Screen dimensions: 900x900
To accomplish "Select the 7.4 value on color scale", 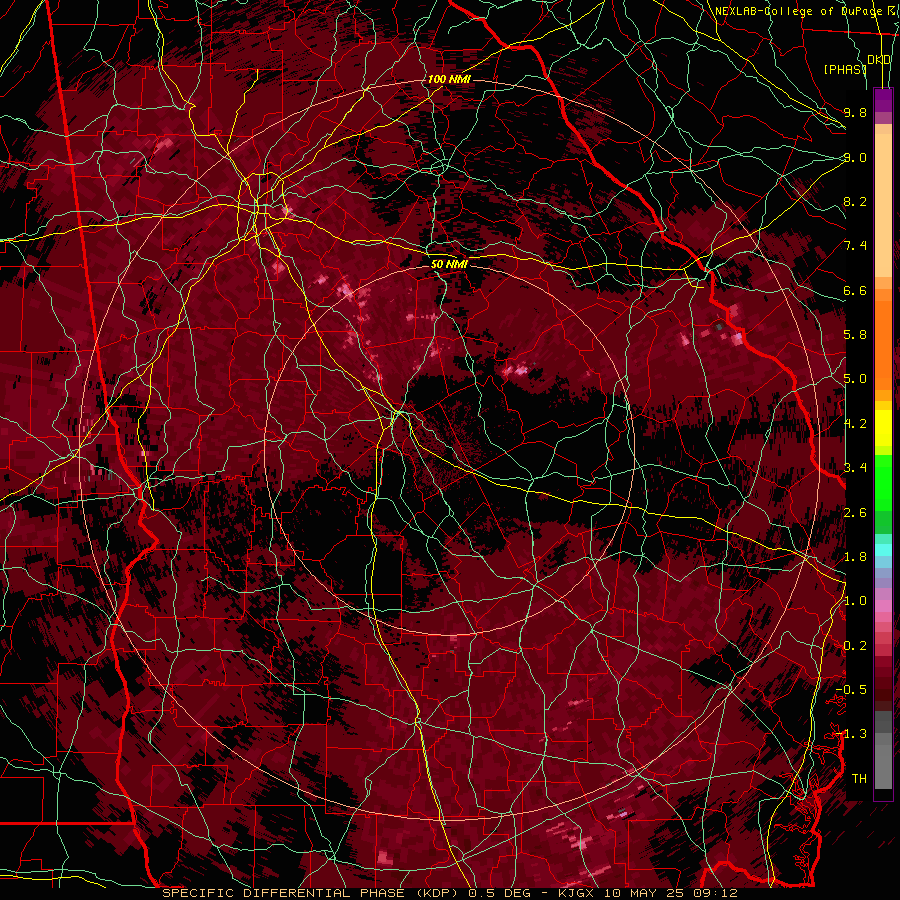I will click(855, 246).
